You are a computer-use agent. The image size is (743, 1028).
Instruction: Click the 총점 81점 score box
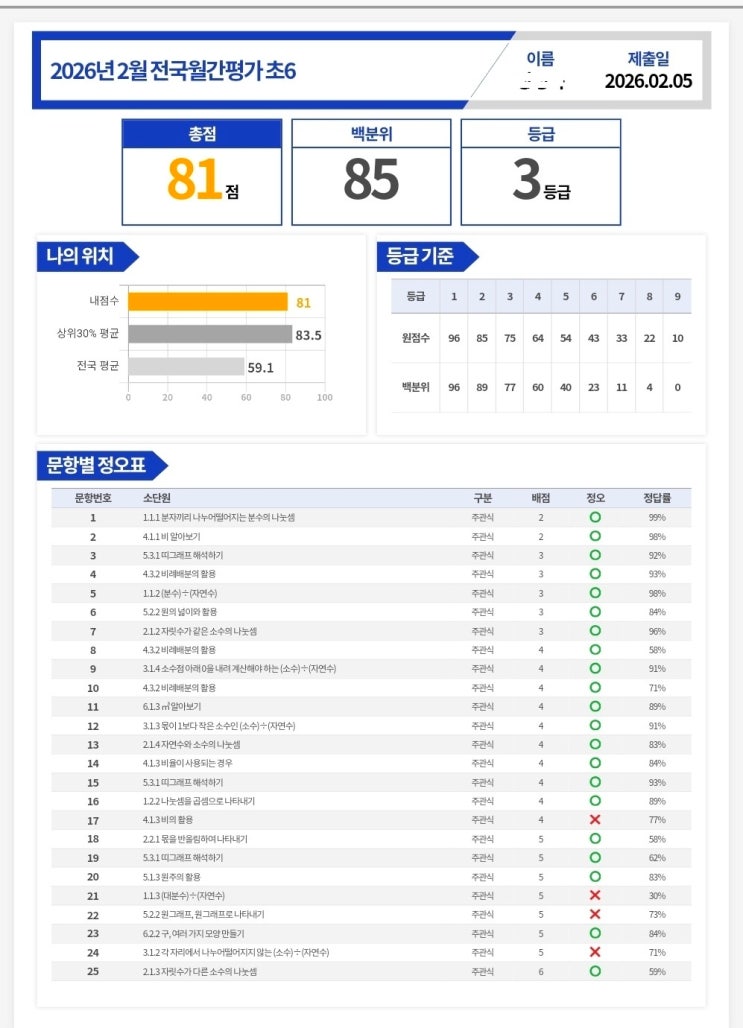[202, 172]
